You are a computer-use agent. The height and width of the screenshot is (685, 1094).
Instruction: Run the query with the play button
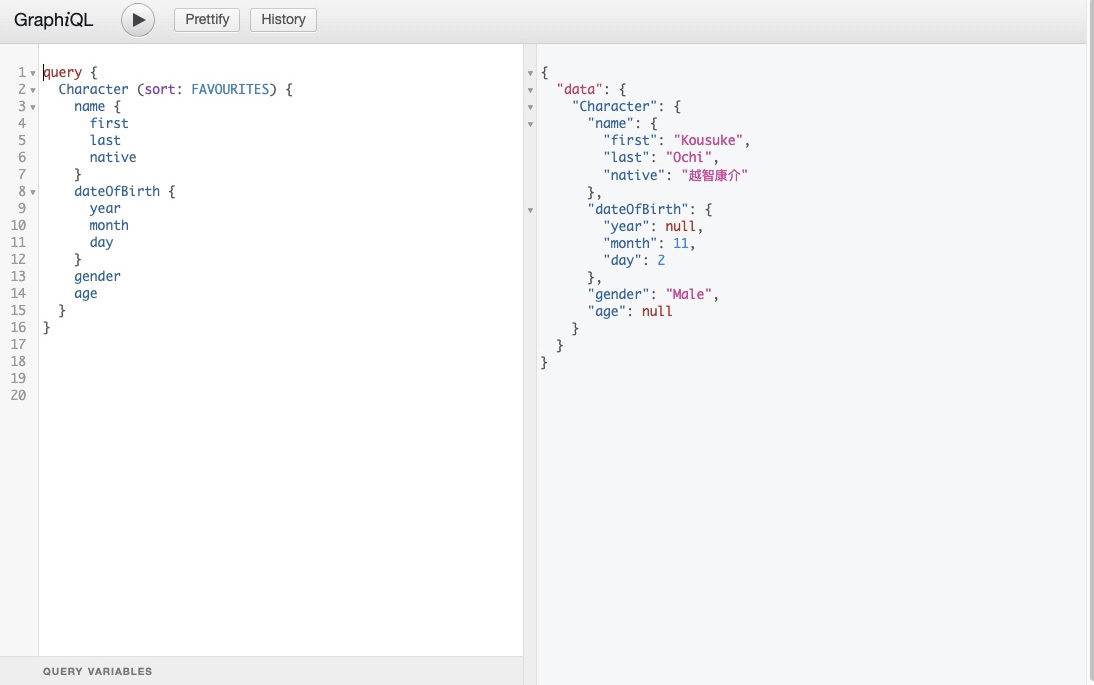click(x=138, y=20)
